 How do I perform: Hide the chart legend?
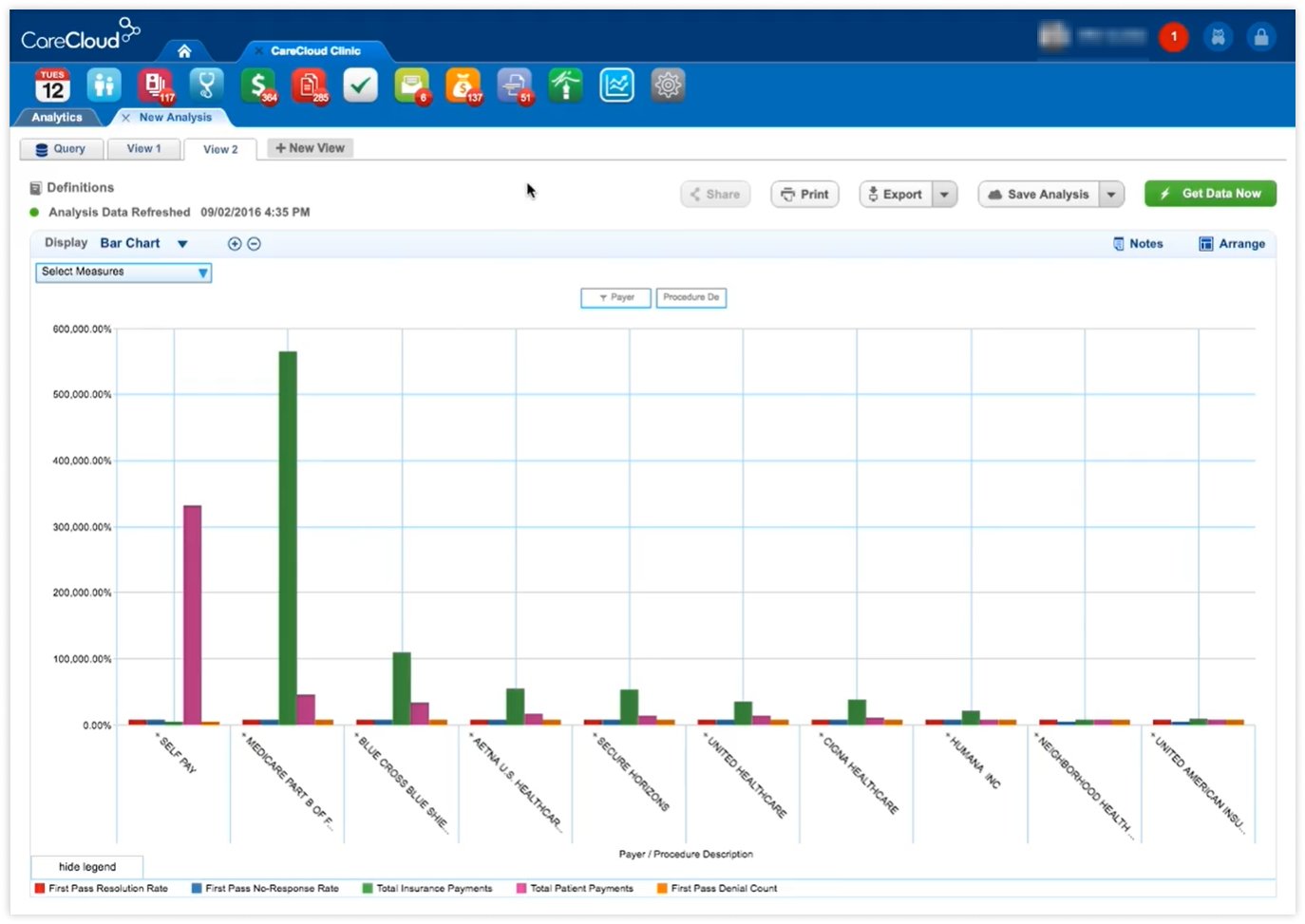click(86, 866)
